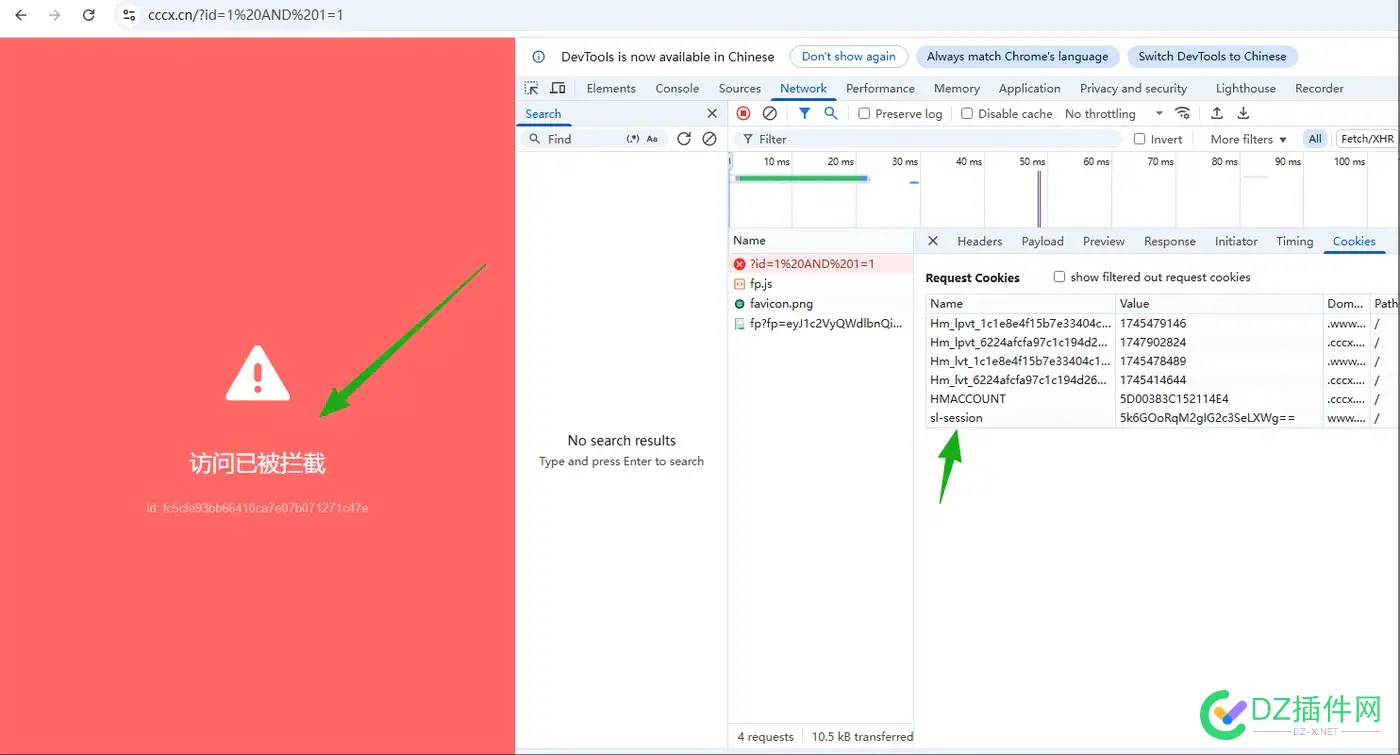Sort cookies by Value column header
The image size is (1400, 755).
[x=1218, y=303]
